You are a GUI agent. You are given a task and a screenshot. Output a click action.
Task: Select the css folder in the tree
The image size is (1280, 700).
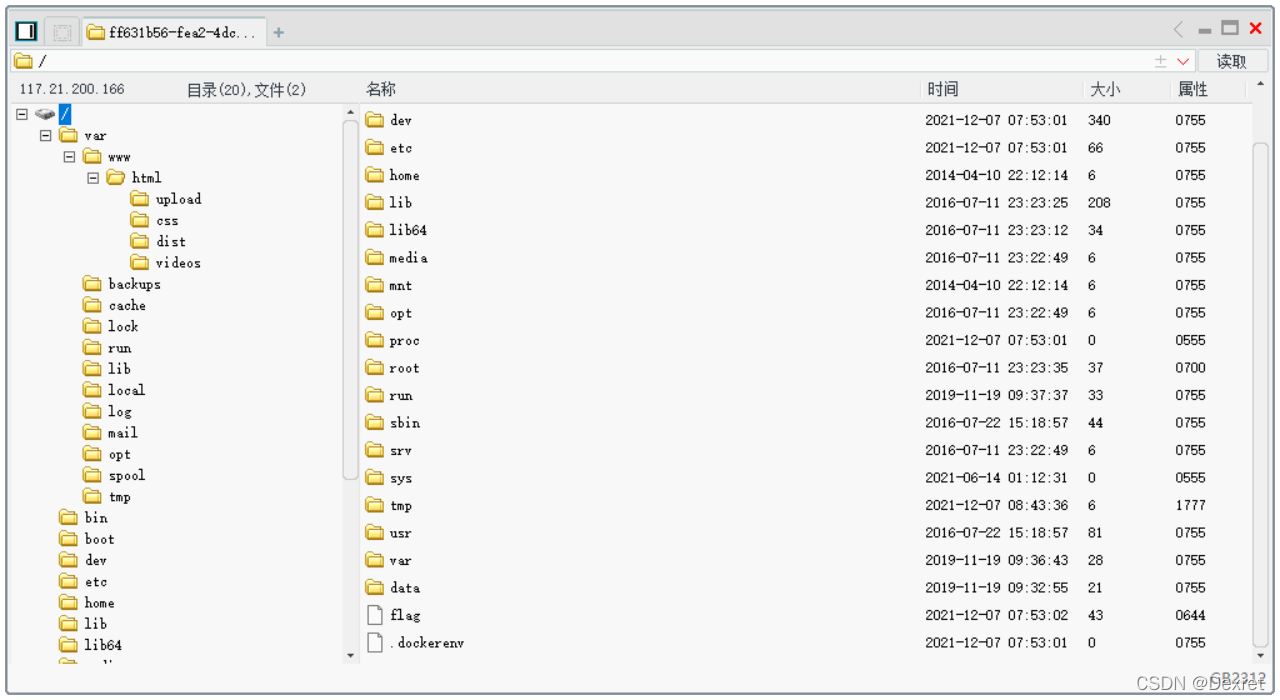pos(154,220)
